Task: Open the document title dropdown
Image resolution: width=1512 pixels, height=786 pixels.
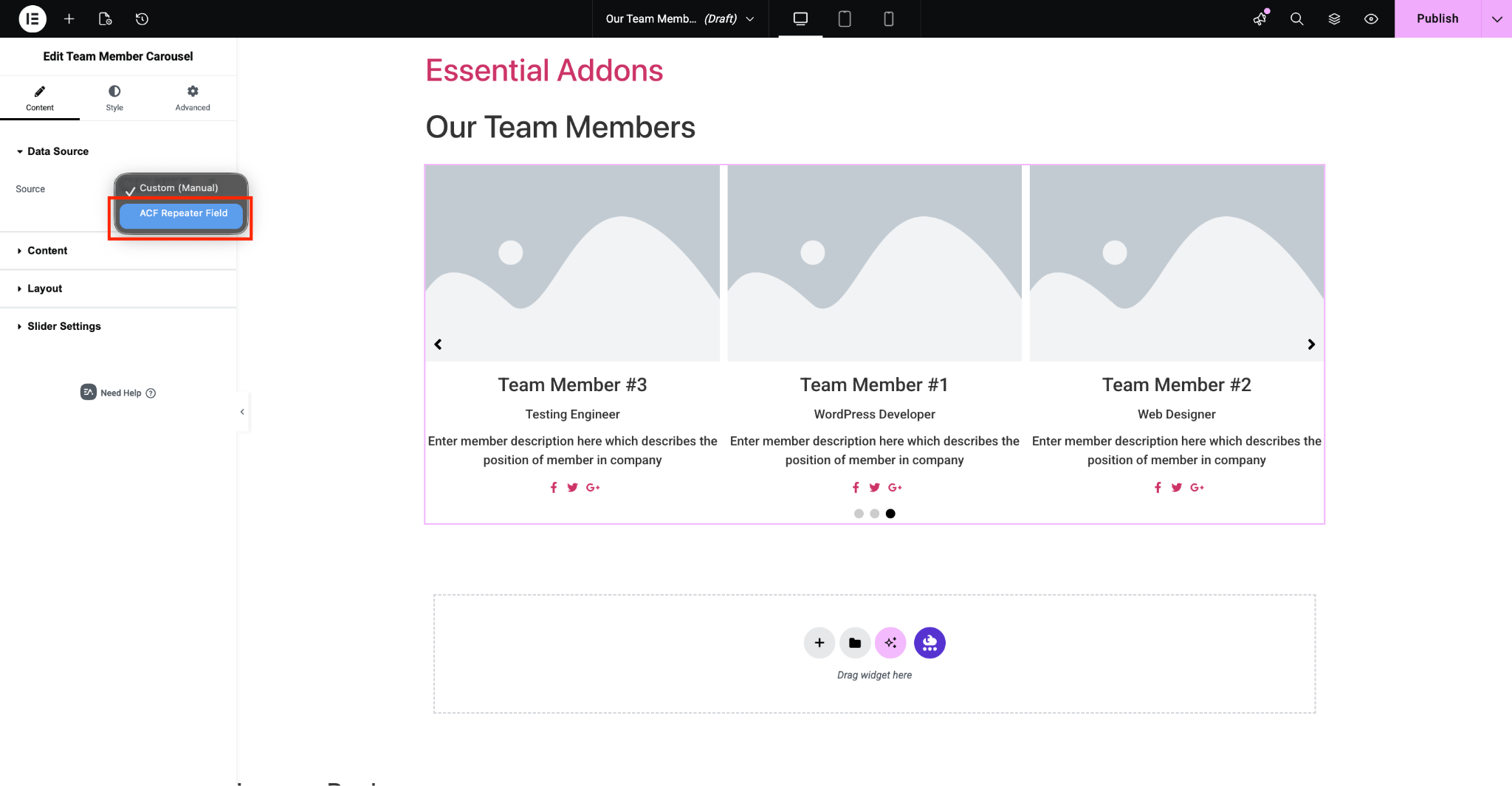Action: (679, 18)
